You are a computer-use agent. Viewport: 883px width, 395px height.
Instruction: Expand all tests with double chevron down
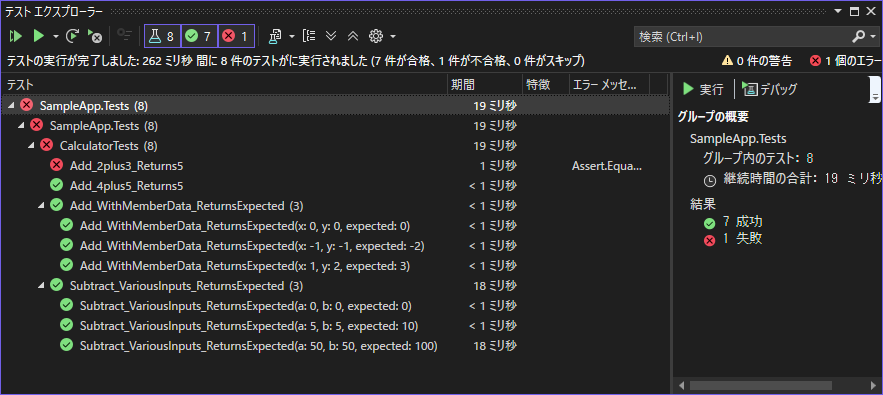(x=331, y=37)
